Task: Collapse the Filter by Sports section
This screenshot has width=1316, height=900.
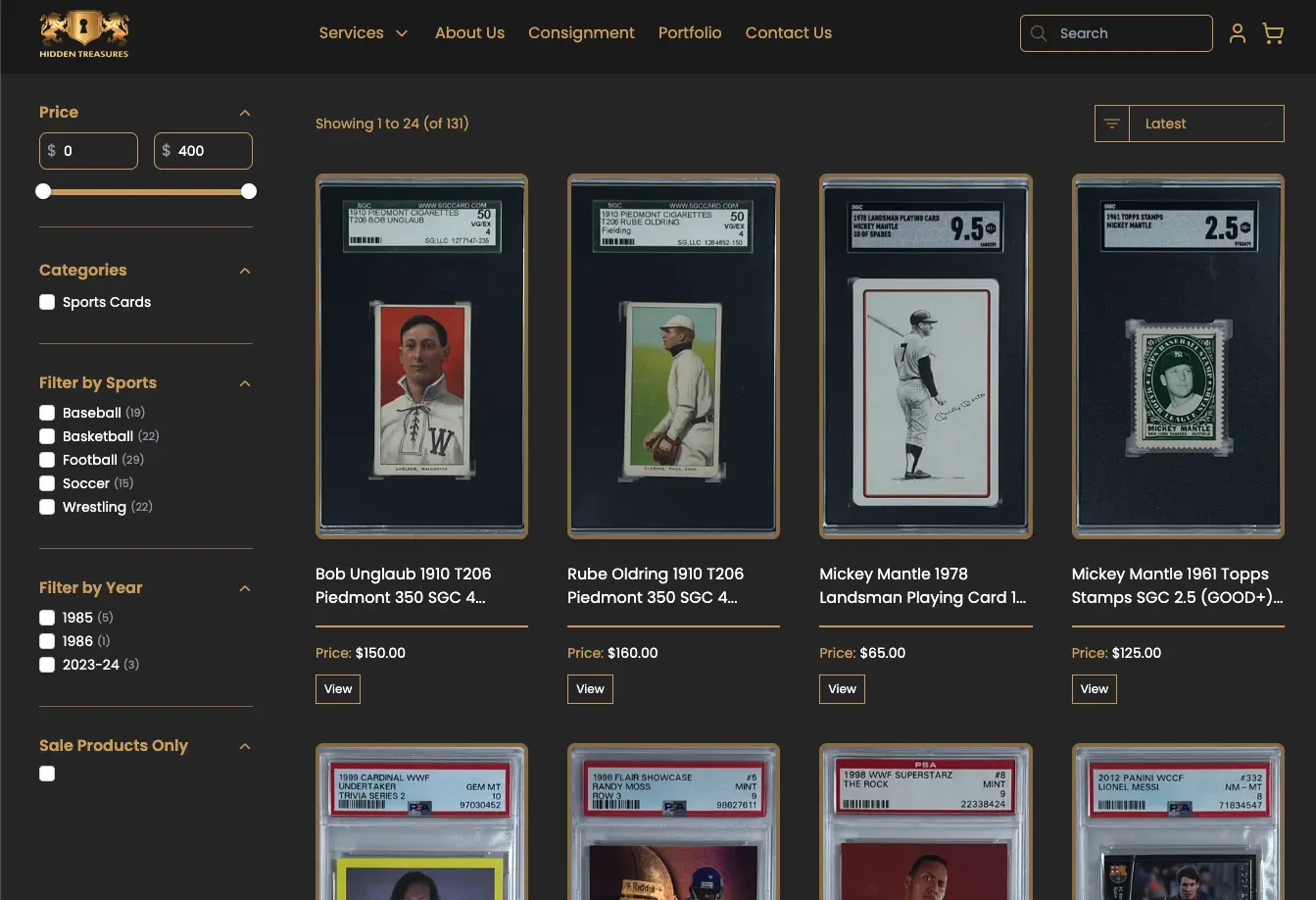Action: click(x=245, y=383)
